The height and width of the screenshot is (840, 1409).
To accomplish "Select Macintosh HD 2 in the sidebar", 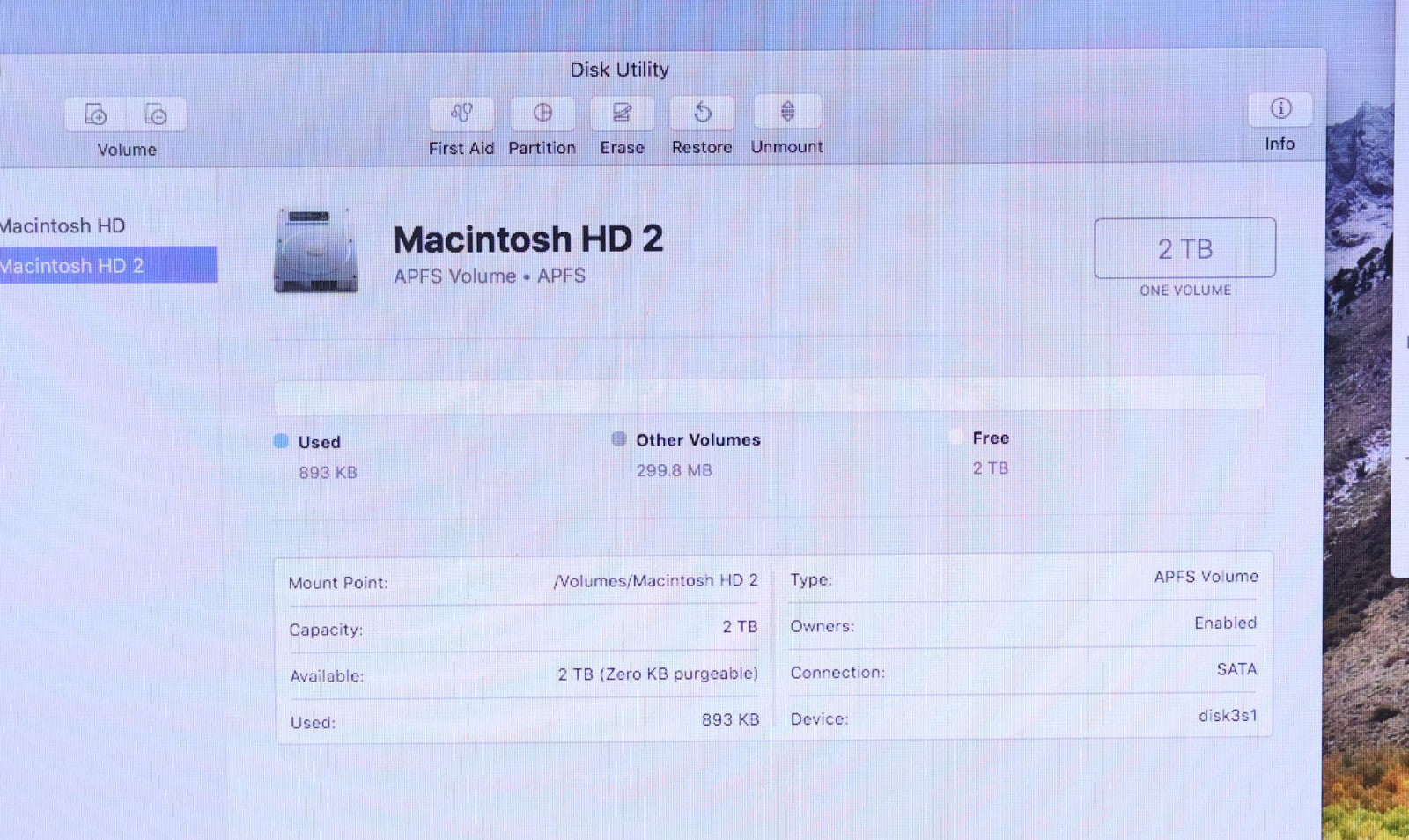I will (72, 266).
